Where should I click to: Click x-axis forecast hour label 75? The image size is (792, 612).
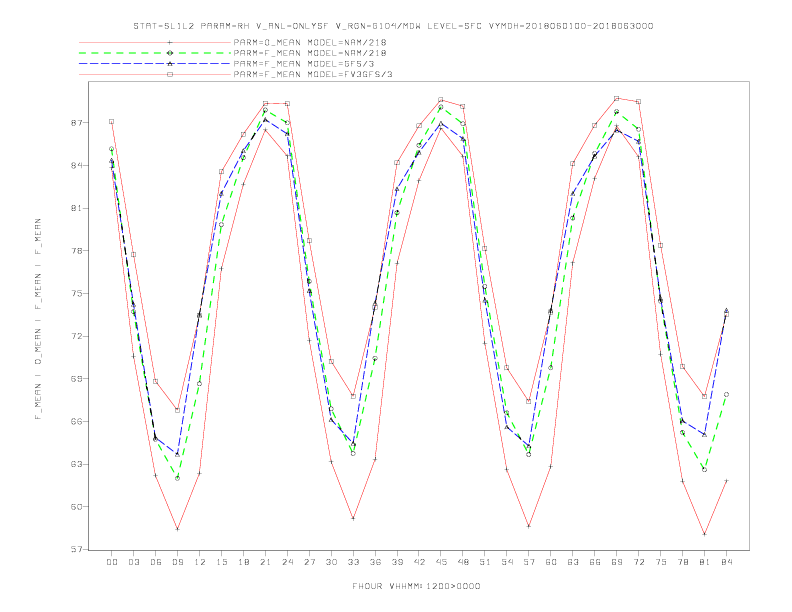tap(661, 562)
